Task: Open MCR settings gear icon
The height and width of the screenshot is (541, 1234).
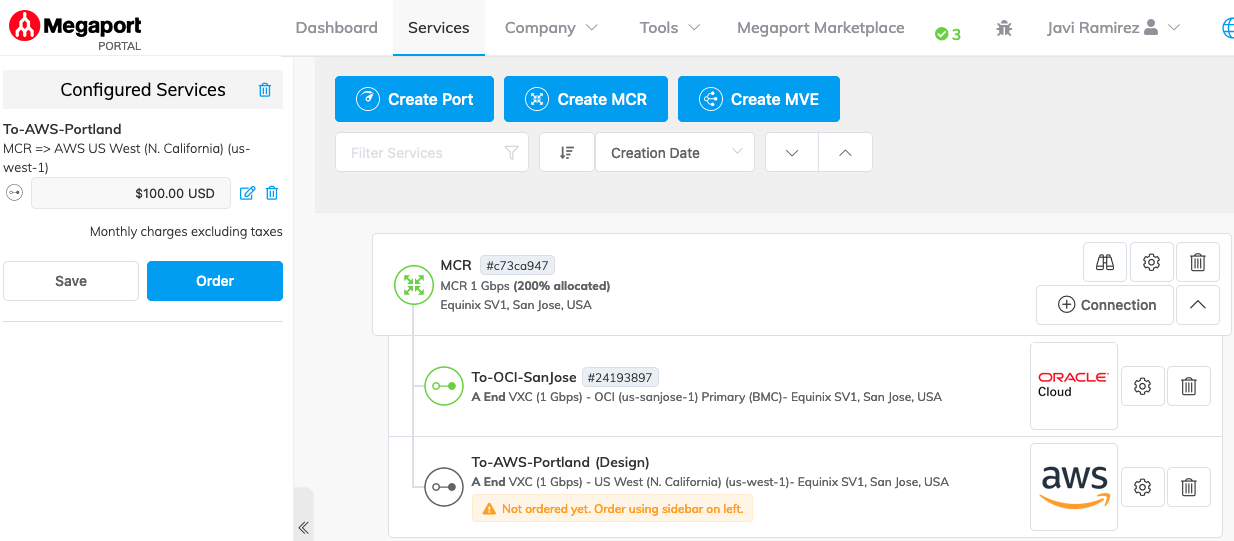Action: [1151, 263]
